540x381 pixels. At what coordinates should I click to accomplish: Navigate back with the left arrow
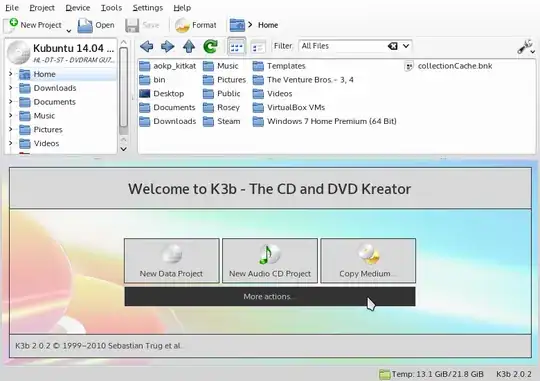click(147, 46)
